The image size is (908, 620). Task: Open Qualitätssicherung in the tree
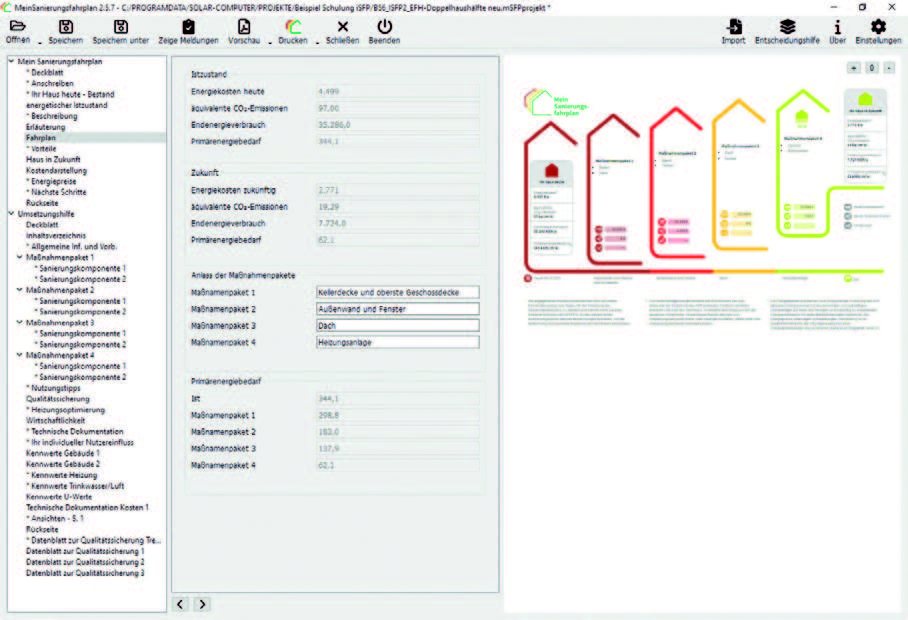pyautogui.click(x=58, y=399)
